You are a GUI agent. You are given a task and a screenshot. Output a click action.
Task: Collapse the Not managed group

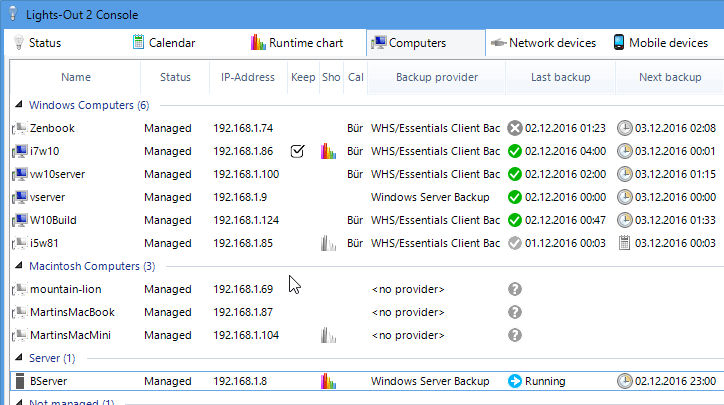pos(18,402)
